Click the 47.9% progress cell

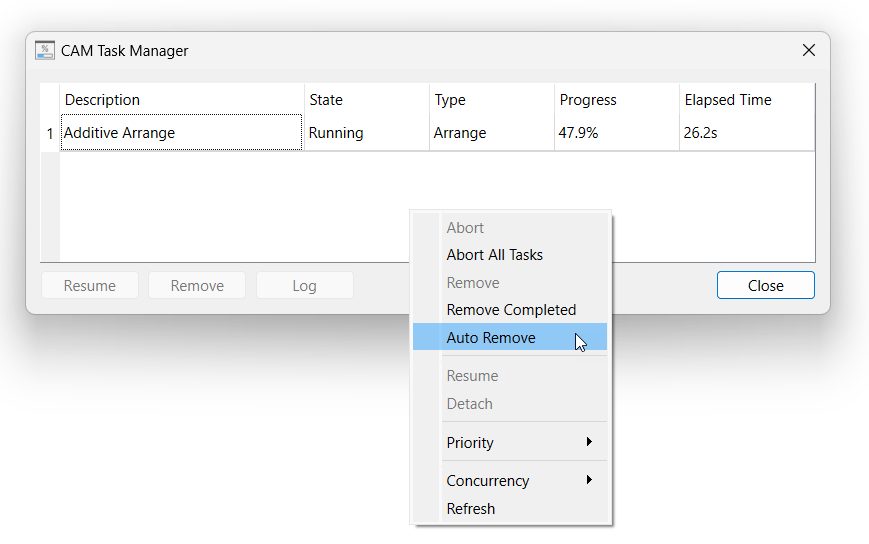[616, 133]
